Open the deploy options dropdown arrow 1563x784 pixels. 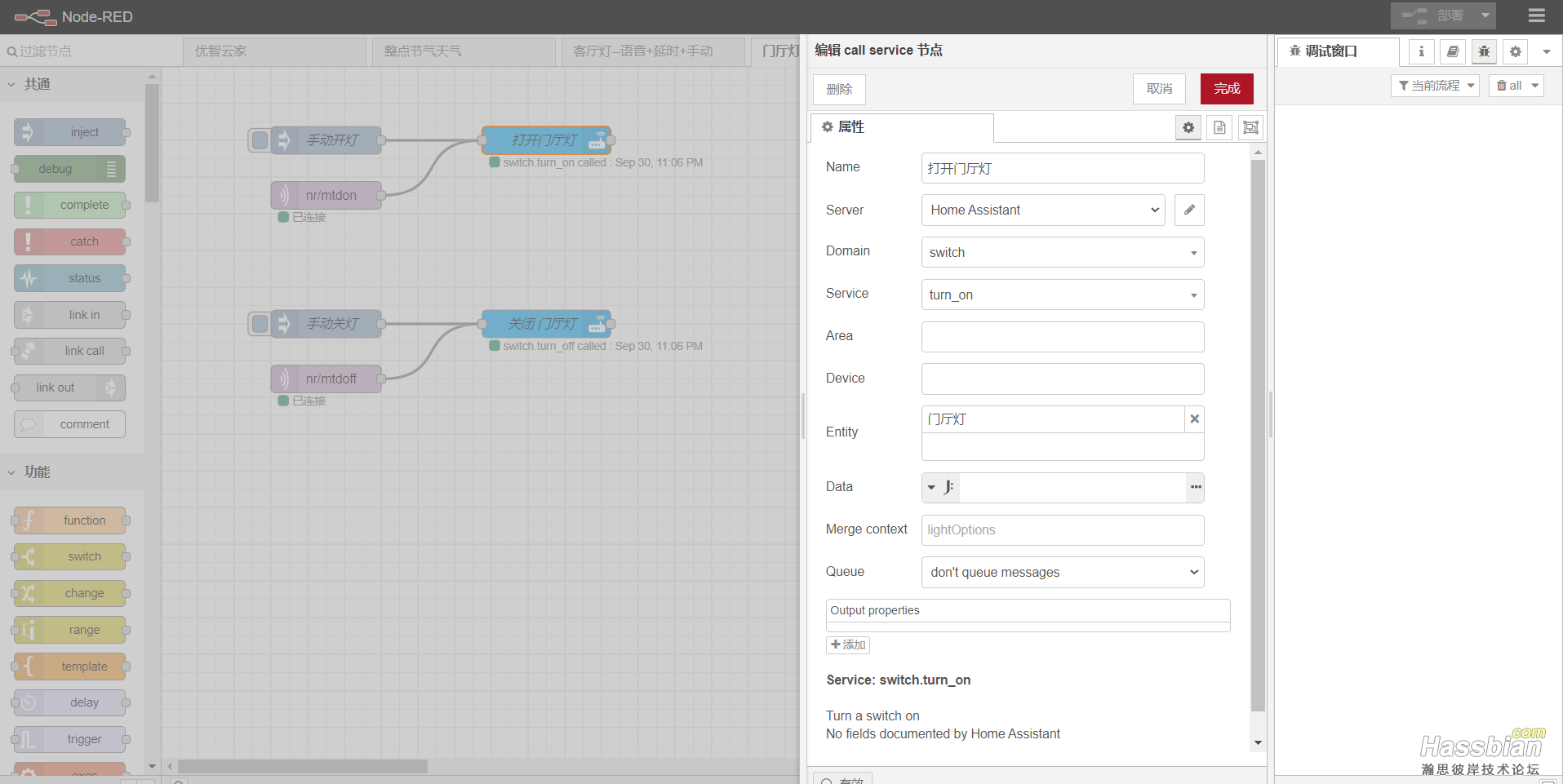1485,16
